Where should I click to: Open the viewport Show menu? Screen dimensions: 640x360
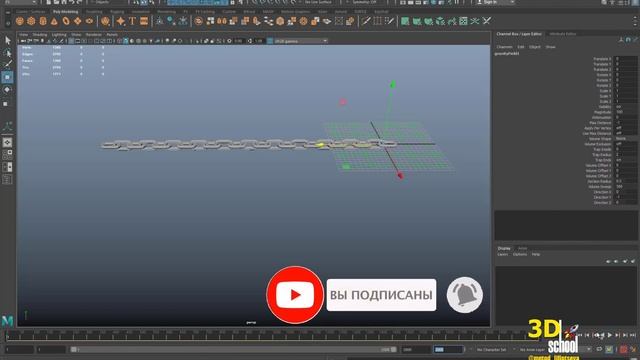[76, 35]
